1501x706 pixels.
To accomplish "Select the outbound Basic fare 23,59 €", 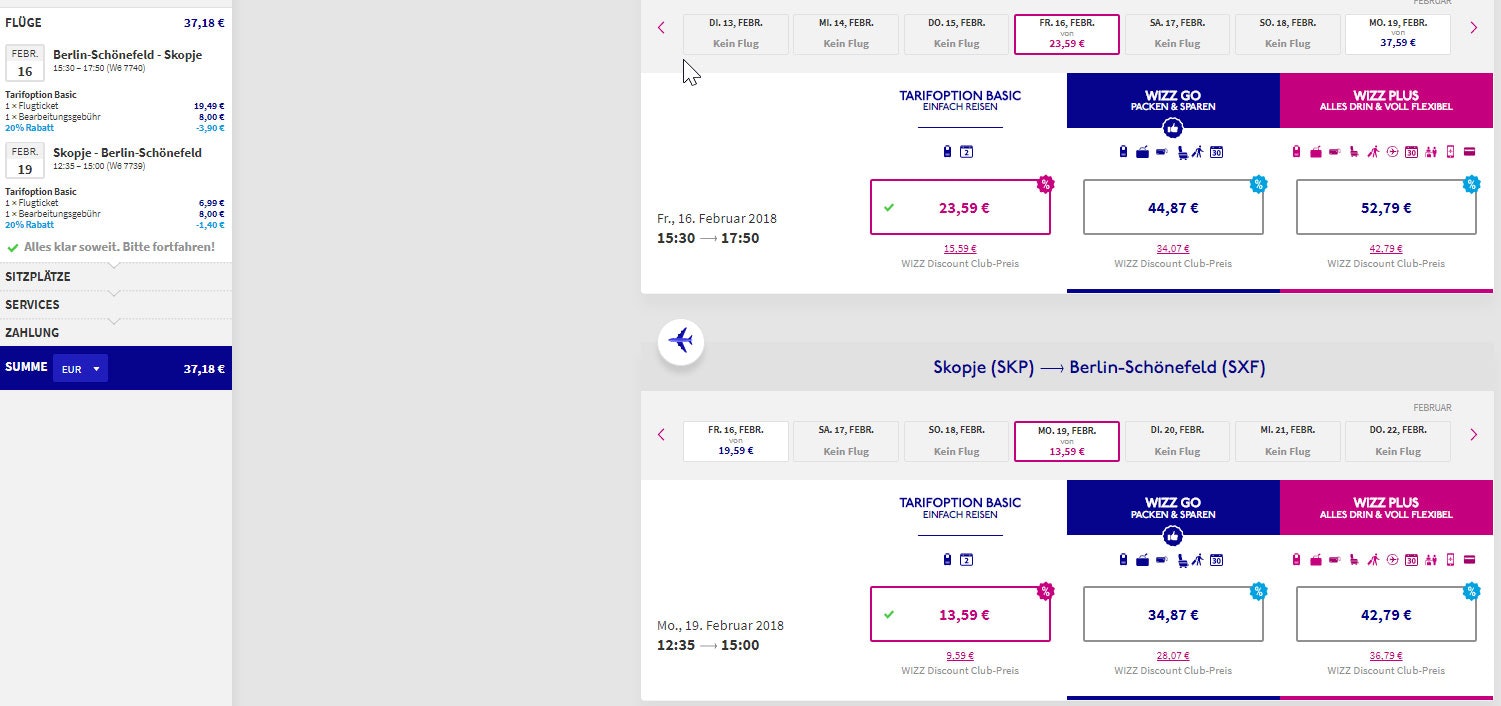I will click(x=960, y=208).
